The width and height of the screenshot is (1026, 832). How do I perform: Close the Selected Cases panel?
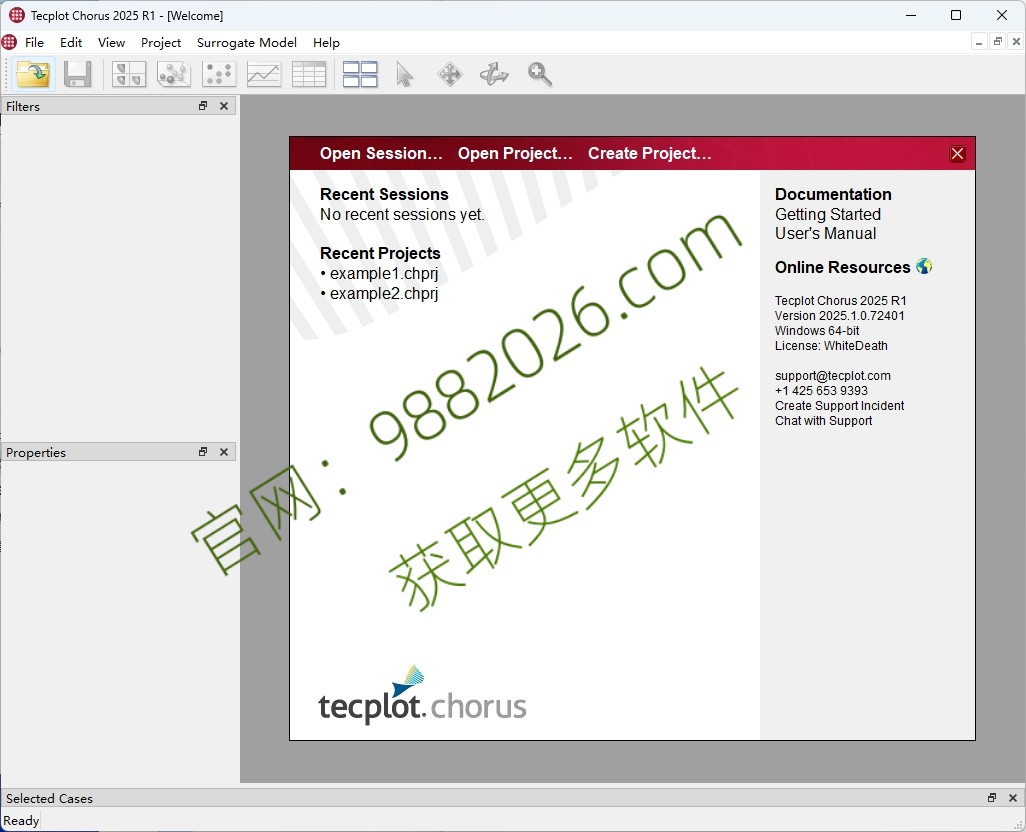click(x=1013, y=798)
